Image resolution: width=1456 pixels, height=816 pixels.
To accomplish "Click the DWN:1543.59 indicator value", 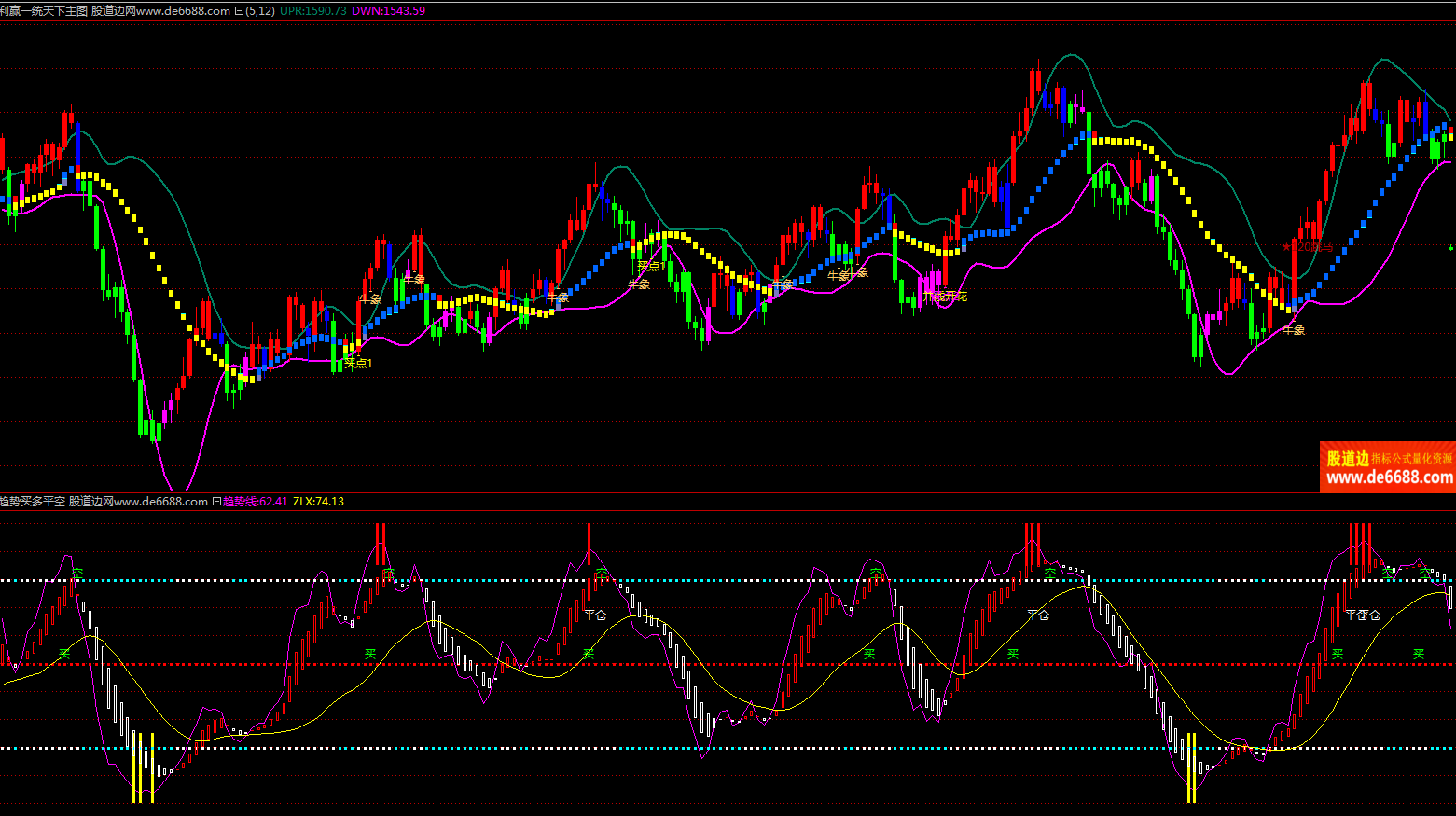I will pos(388,11).
